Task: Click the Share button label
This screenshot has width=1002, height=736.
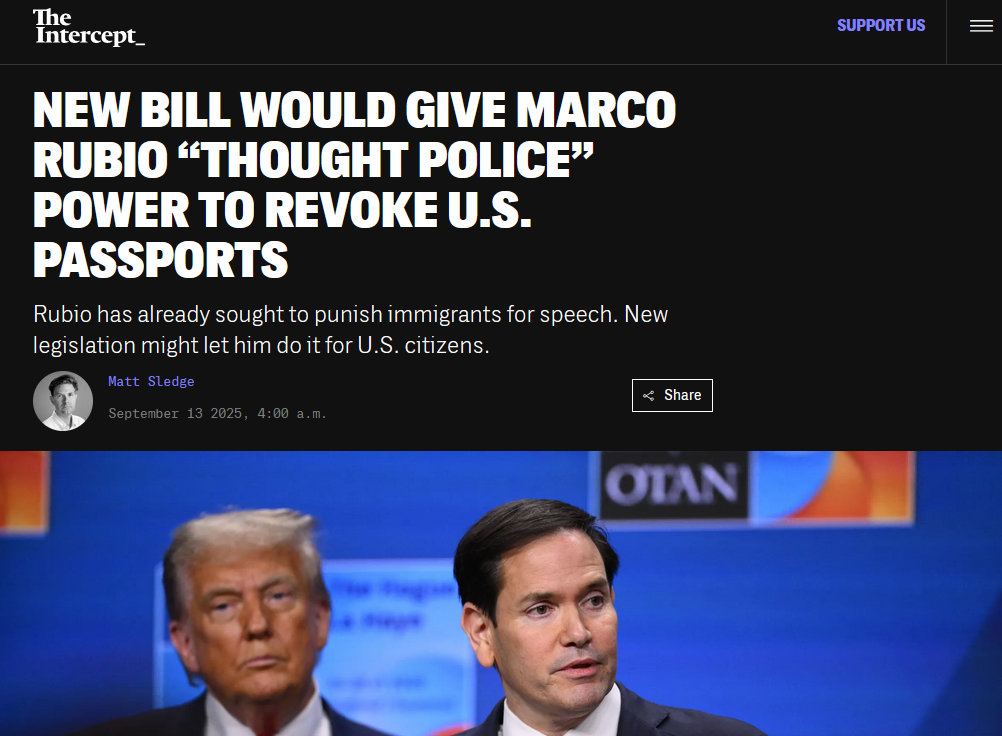Action: (x=682, y=395)
